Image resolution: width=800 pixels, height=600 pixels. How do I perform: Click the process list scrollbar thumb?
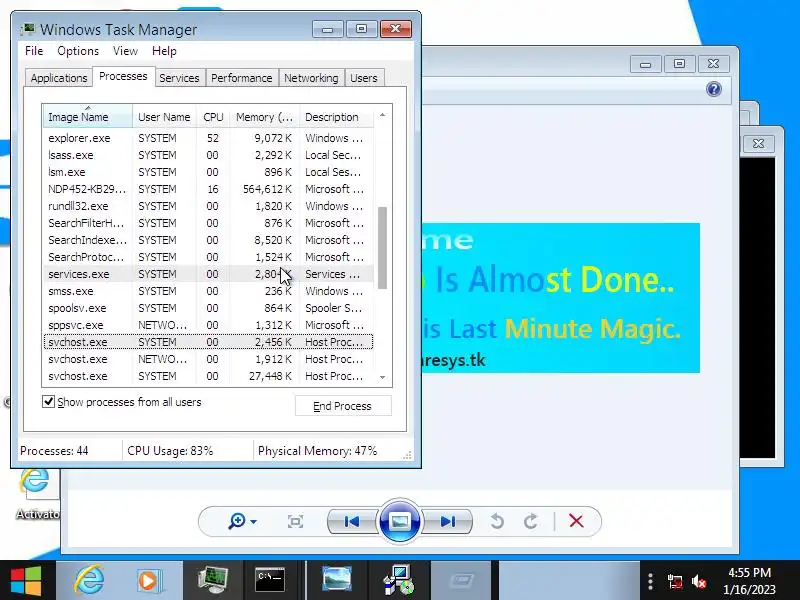point(382,247)
